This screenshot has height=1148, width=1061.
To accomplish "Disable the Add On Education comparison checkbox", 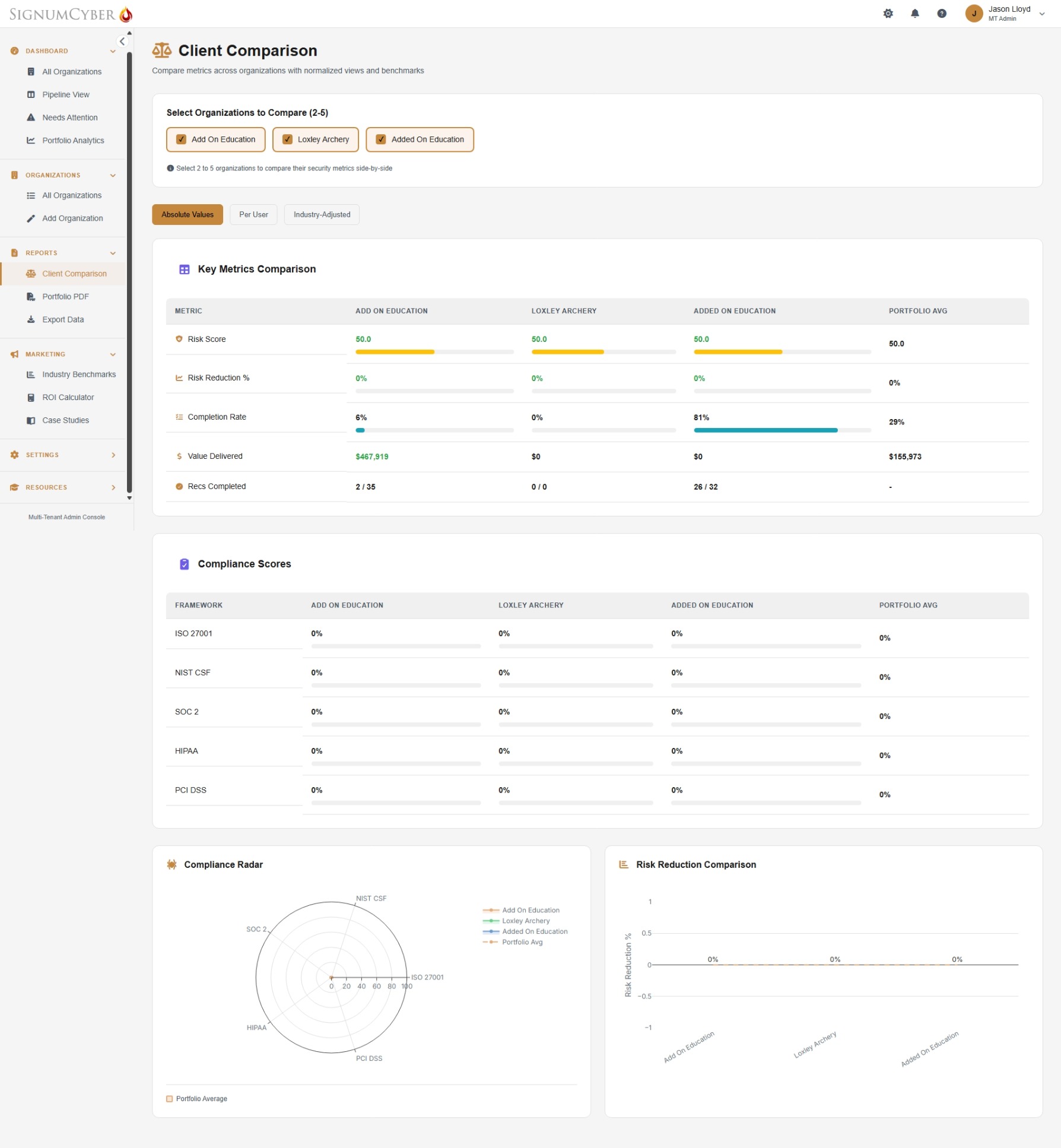I will (181, 139).
